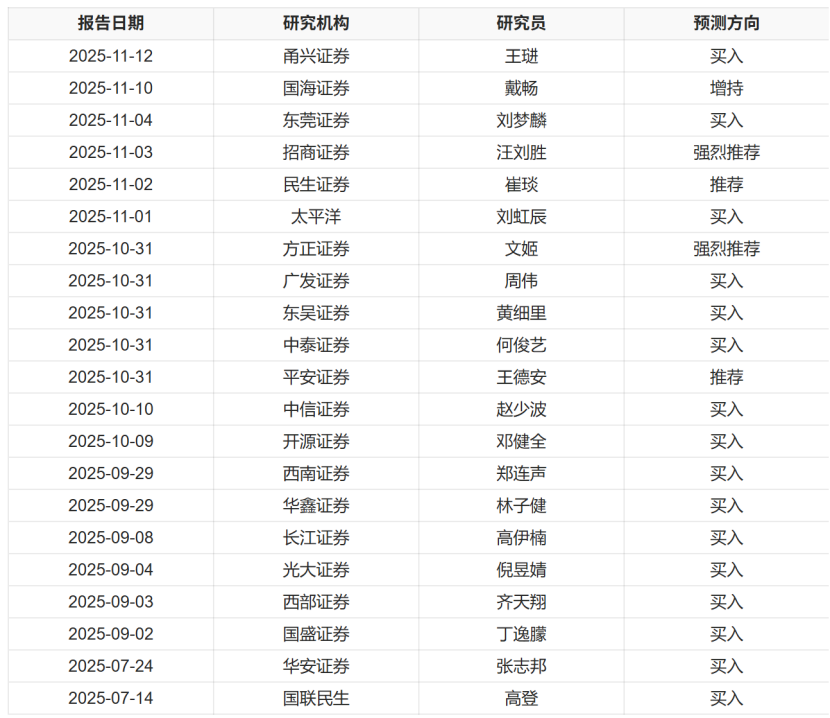Click the 报告日期 column header
Image resolution: width=830 pixels, height=718 pixels.
pyautogui.click(x=111, y=24)
